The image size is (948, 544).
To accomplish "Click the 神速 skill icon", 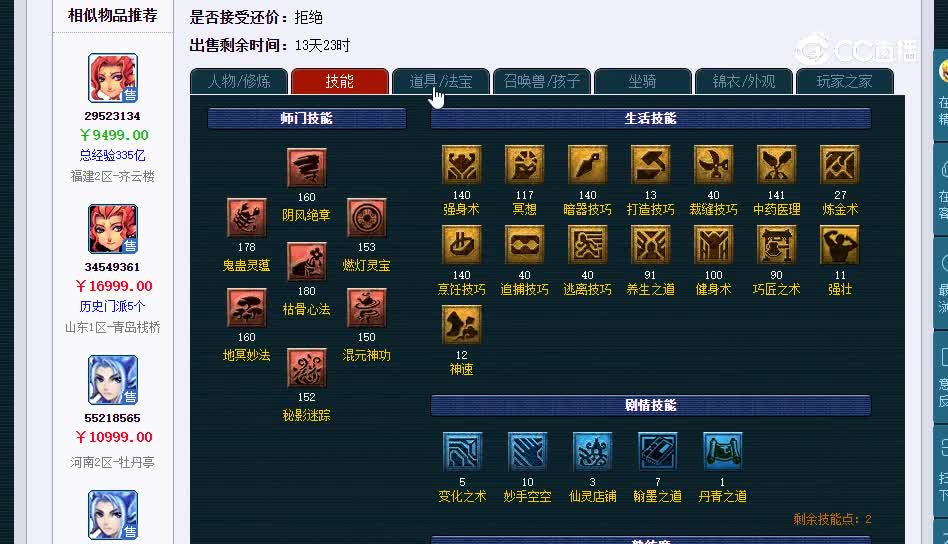I will tap(461, 325).
